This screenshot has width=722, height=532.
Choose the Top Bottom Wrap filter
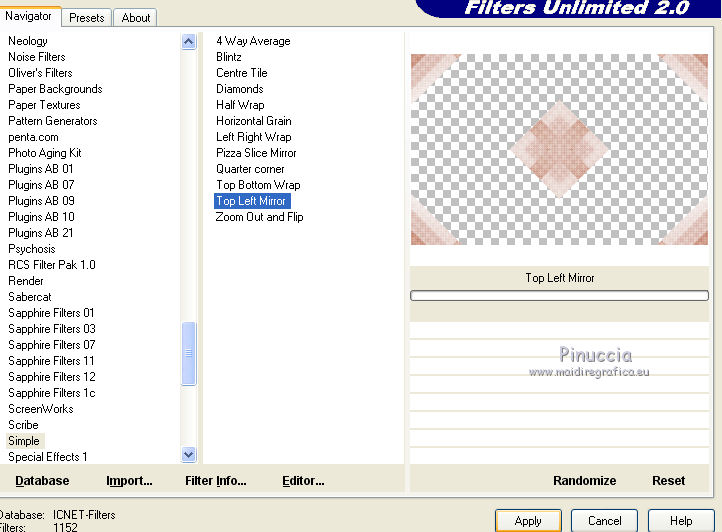(258, 185)
